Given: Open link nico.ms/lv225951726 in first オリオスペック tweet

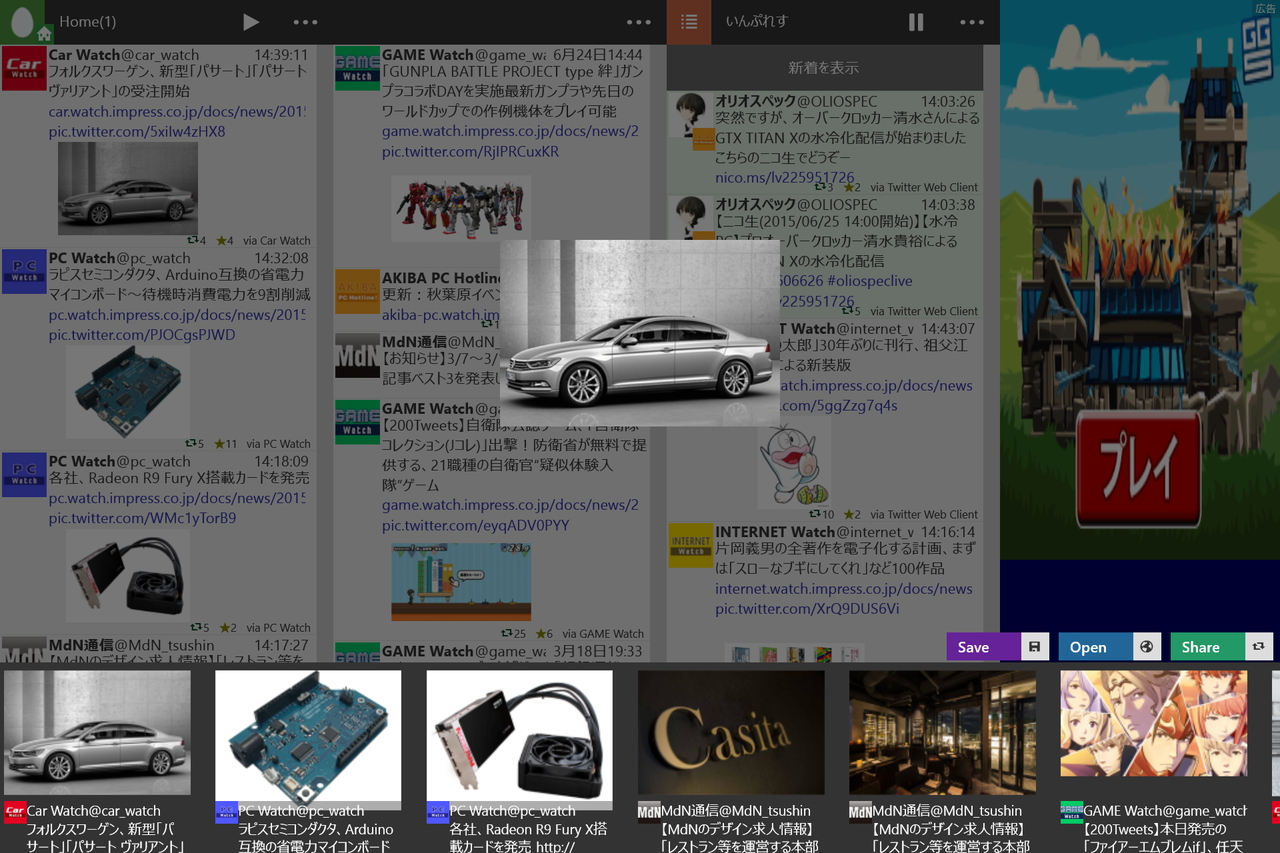Looking at the screenshot, I should [785, 178].
